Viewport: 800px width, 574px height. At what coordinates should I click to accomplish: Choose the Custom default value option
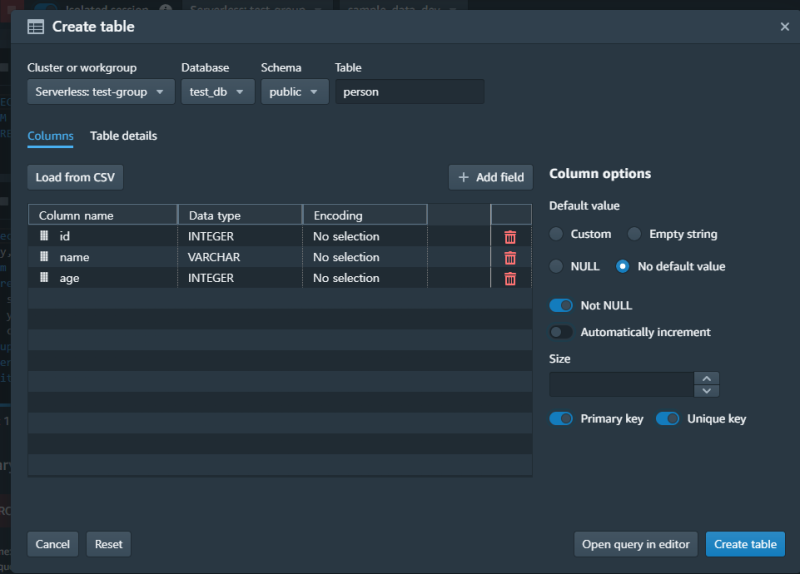point(556,234)
